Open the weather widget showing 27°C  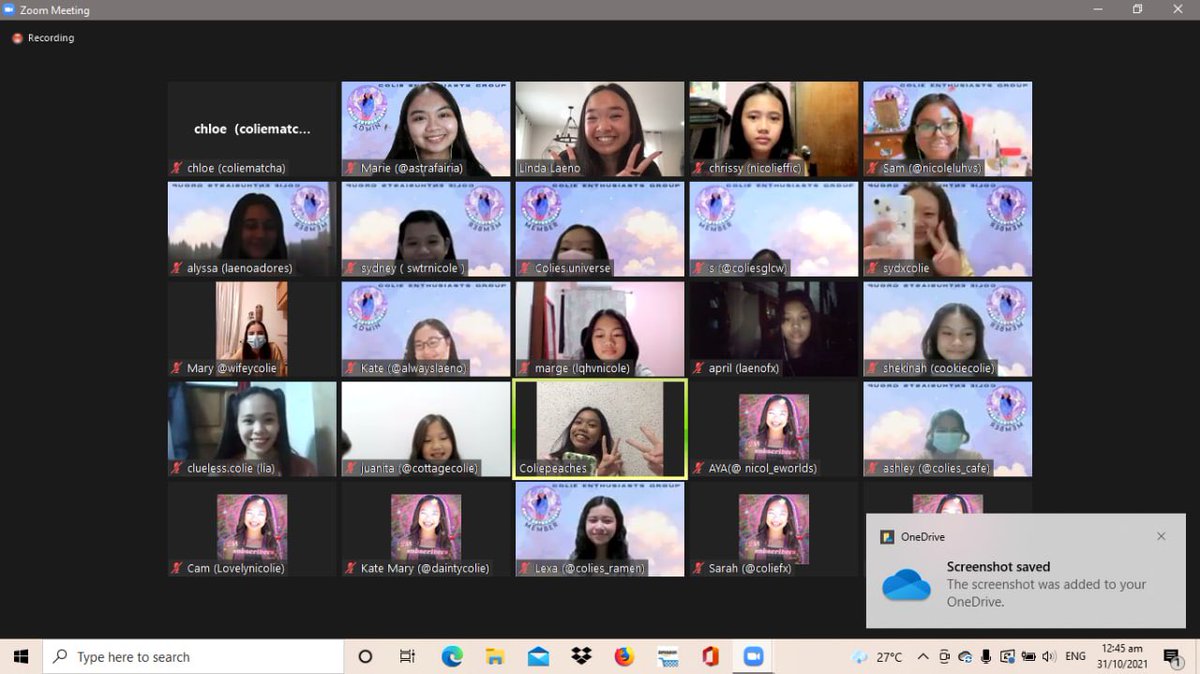point(878,657)
